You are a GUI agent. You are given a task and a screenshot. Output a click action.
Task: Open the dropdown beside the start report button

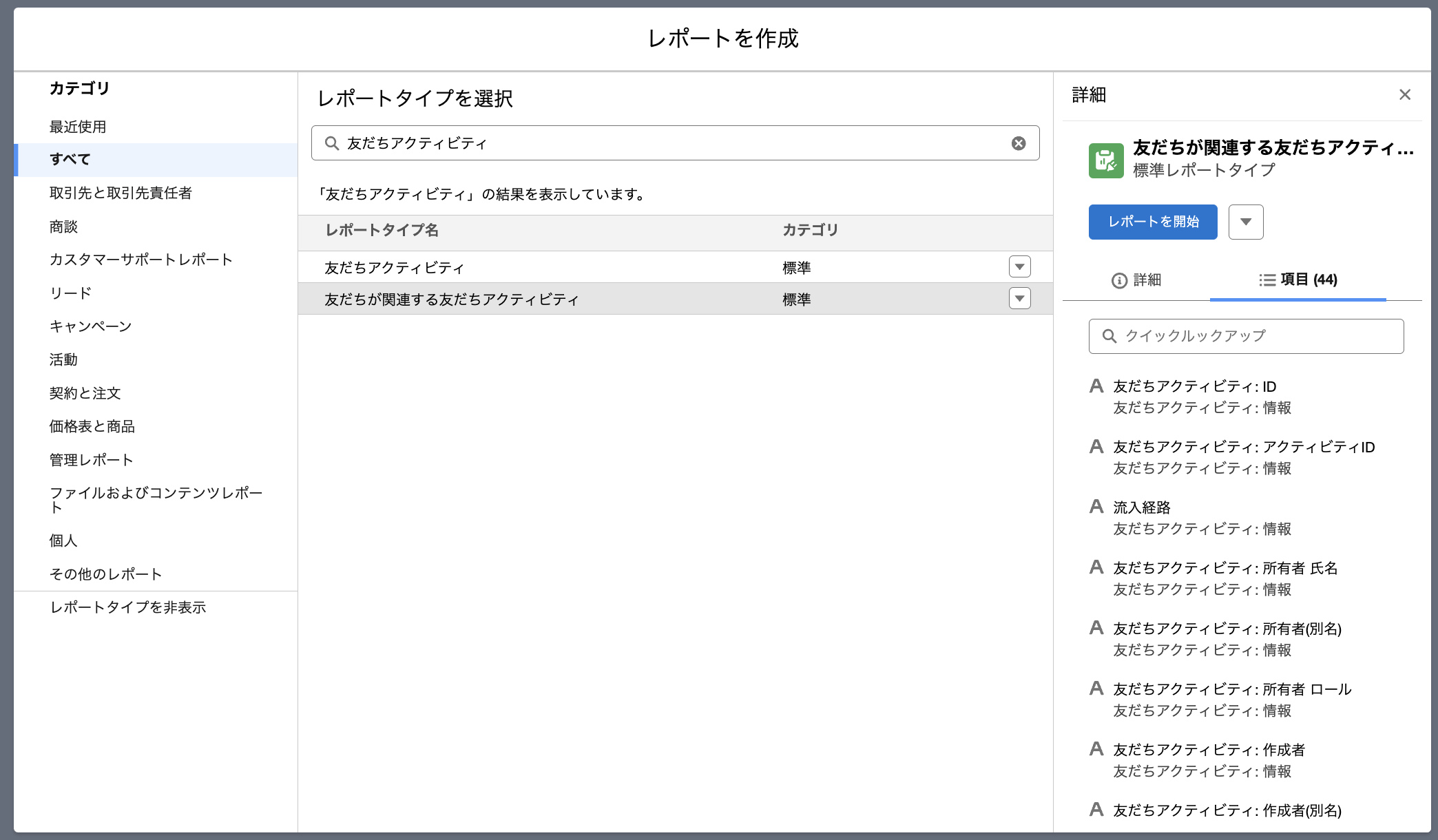(x=1245, y=222)
